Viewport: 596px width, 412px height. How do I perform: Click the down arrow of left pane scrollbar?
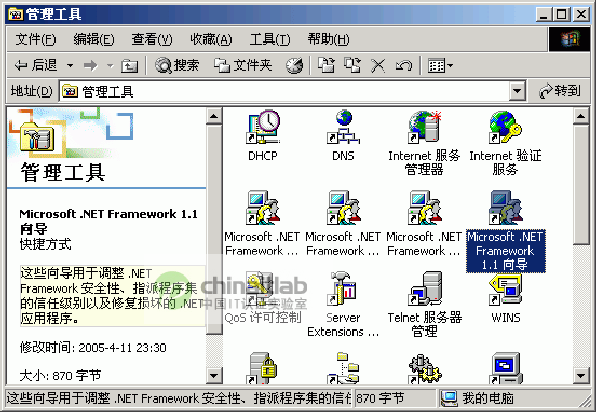click(214, 376)
